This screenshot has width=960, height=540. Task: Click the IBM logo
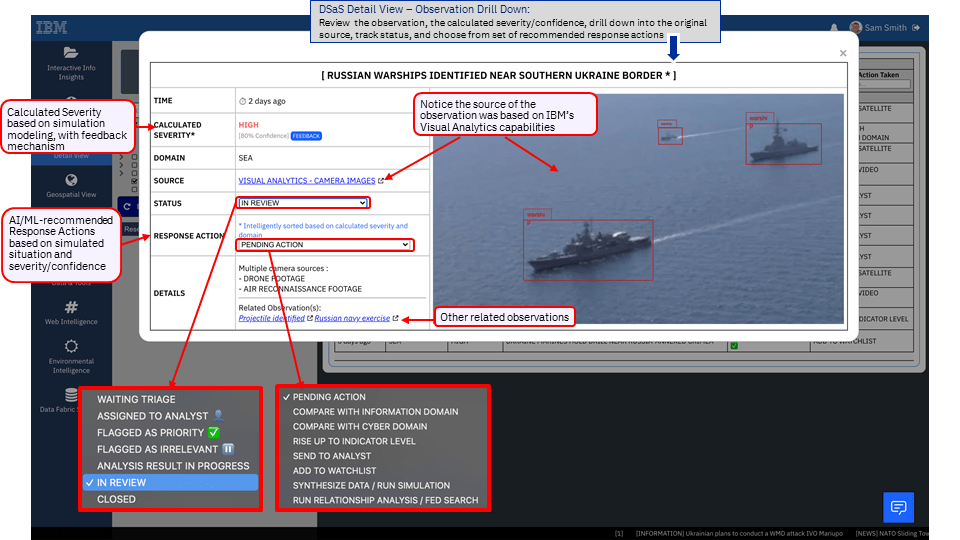pyautogui.click(x=52, y=28)
